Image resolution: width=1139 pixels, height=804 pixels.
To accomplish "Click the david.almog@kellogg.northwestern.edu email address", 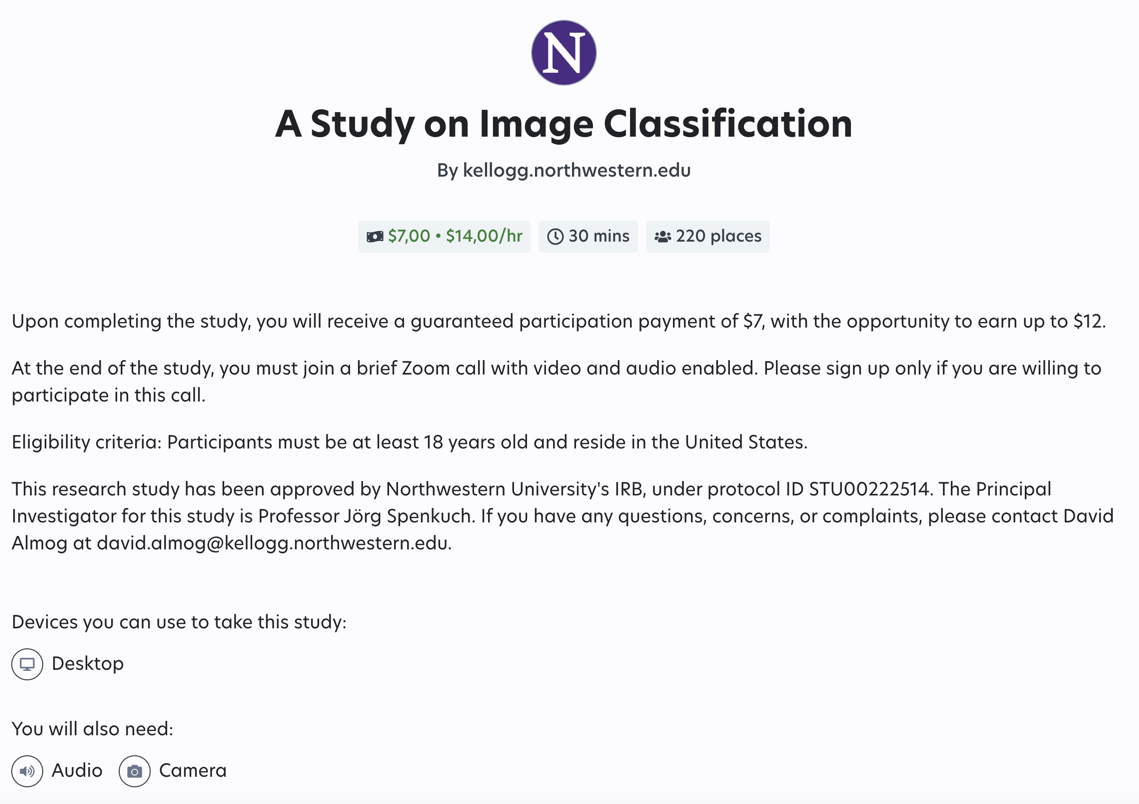I will 273,543.
